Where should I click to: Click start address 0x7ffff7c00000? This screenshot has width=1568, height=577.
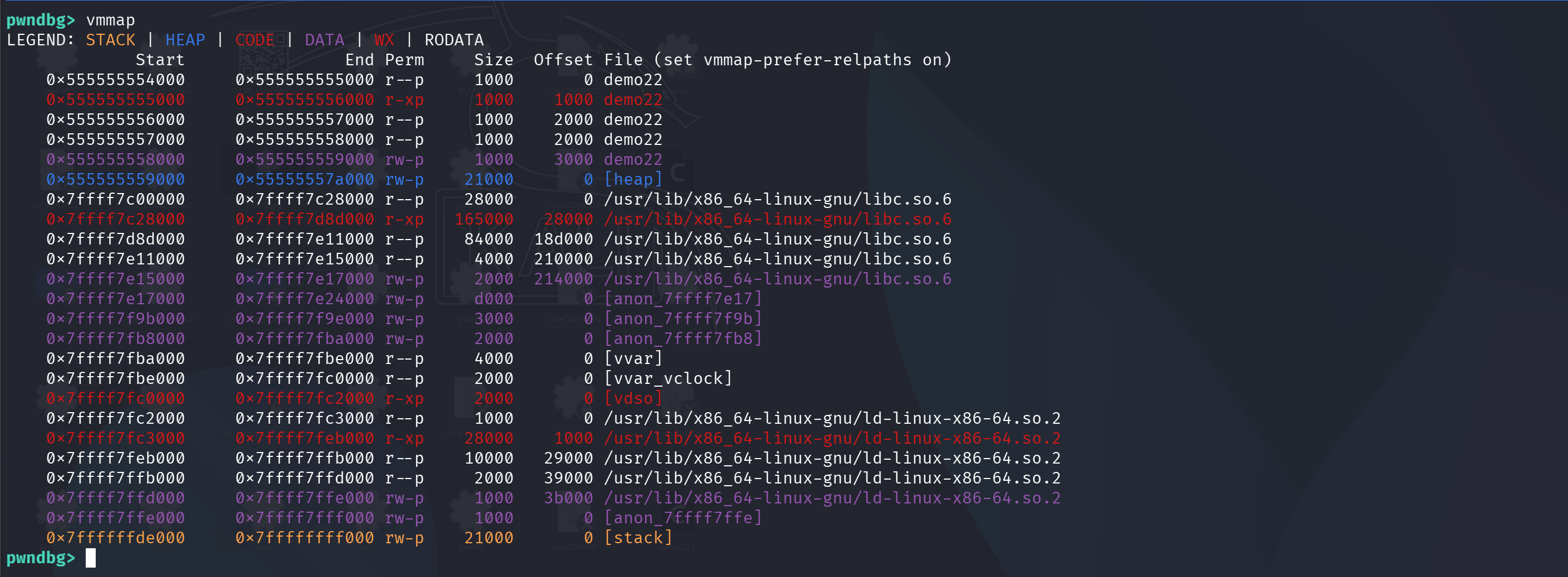click(116, 200)
